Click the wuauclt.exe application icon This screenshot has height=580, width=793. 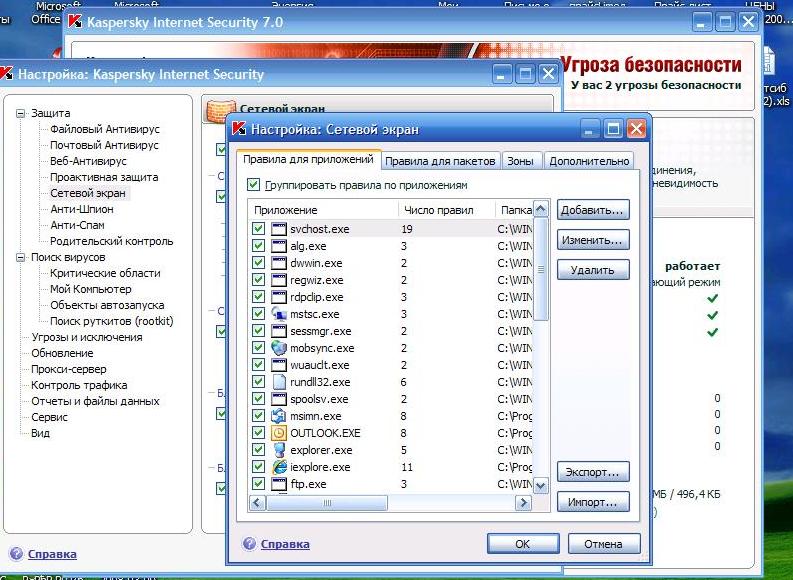click(x=279, y=365)
